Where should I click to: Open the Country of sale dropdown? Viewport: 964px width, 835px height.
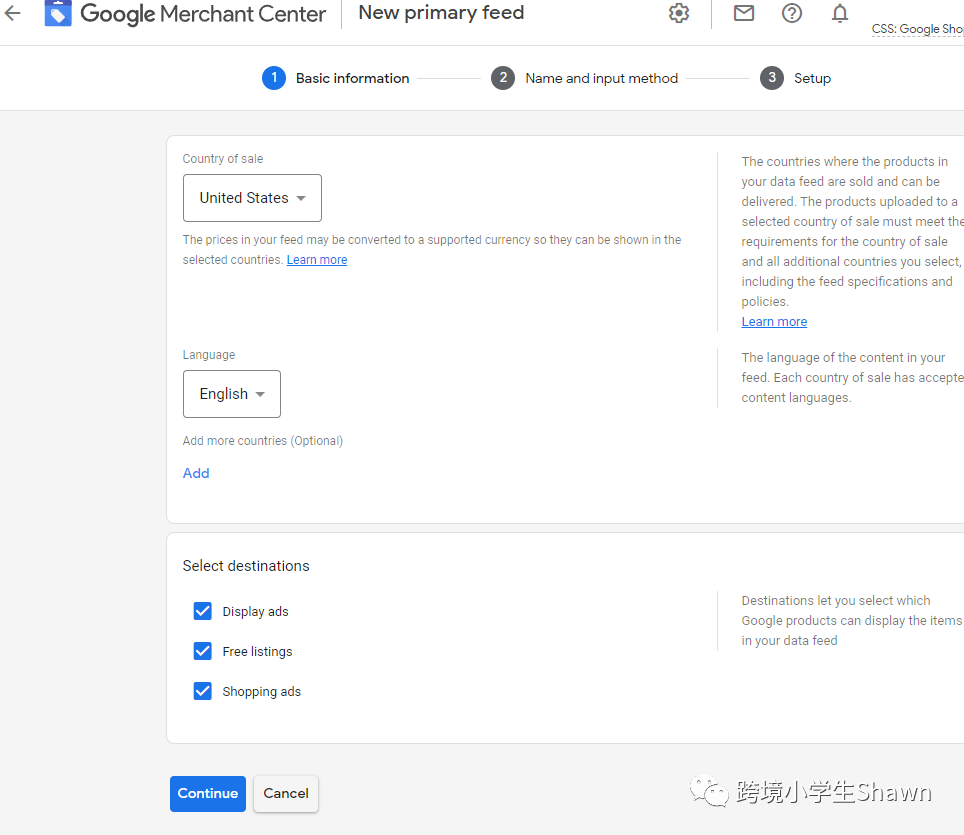click(x=252, y=198)
